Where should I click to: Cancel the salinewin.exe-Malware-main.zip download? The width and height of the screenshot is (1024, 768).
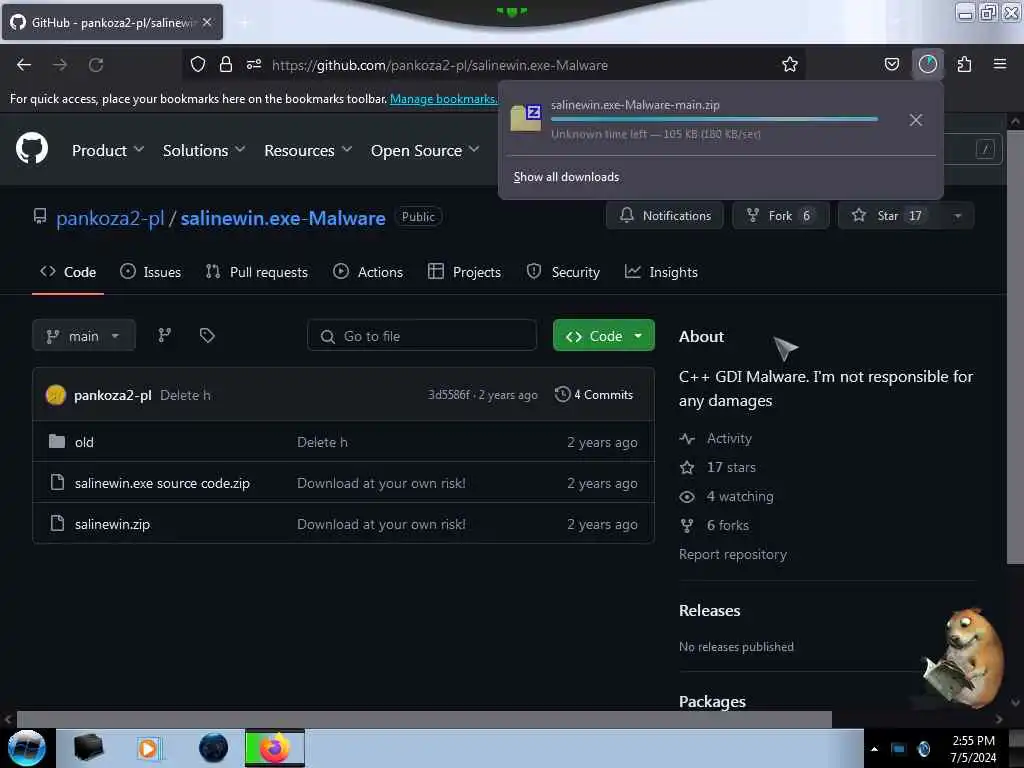(916, 120)
